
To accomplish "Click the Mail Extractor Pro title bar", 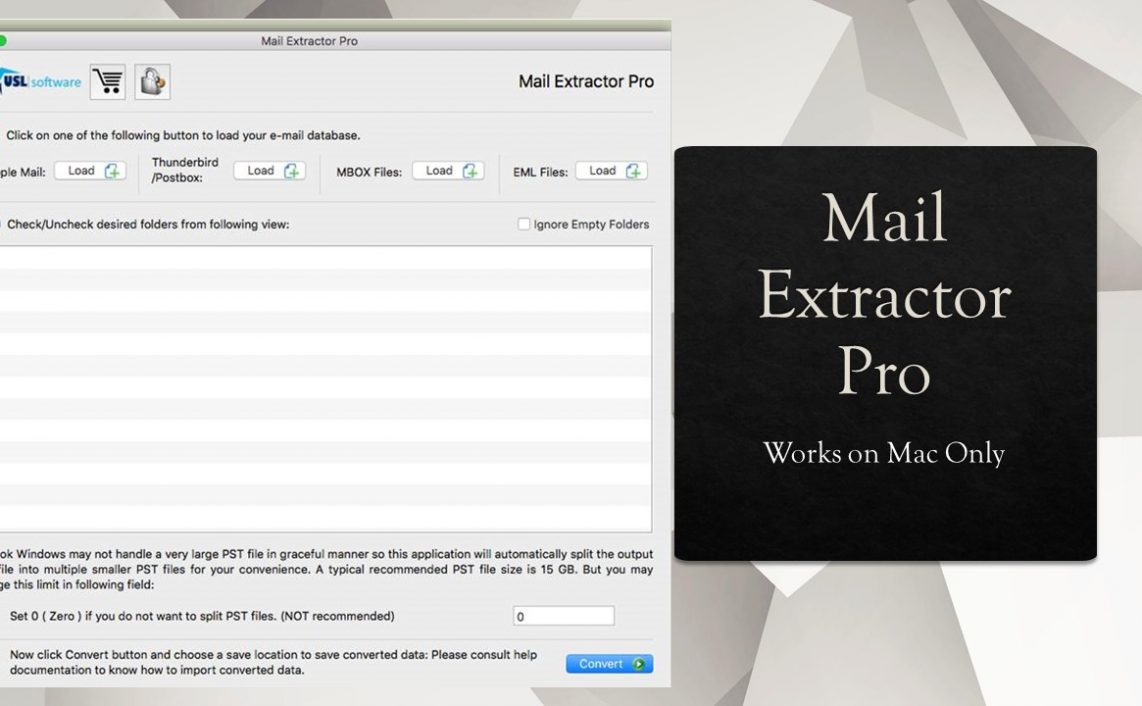I will pyautogui.click(x=309, y=41).
